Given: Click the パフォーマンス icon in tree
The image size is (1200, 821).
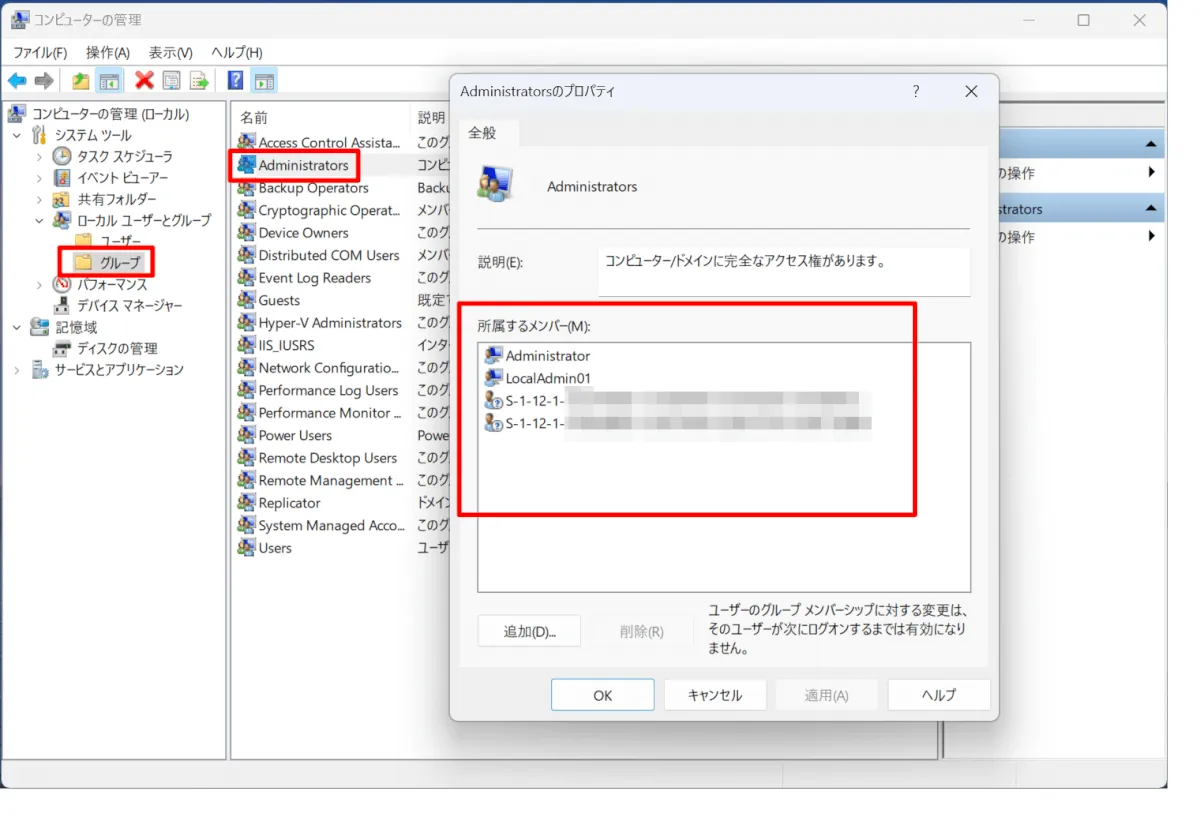Looking at the screenshot, I should [62, 284].
